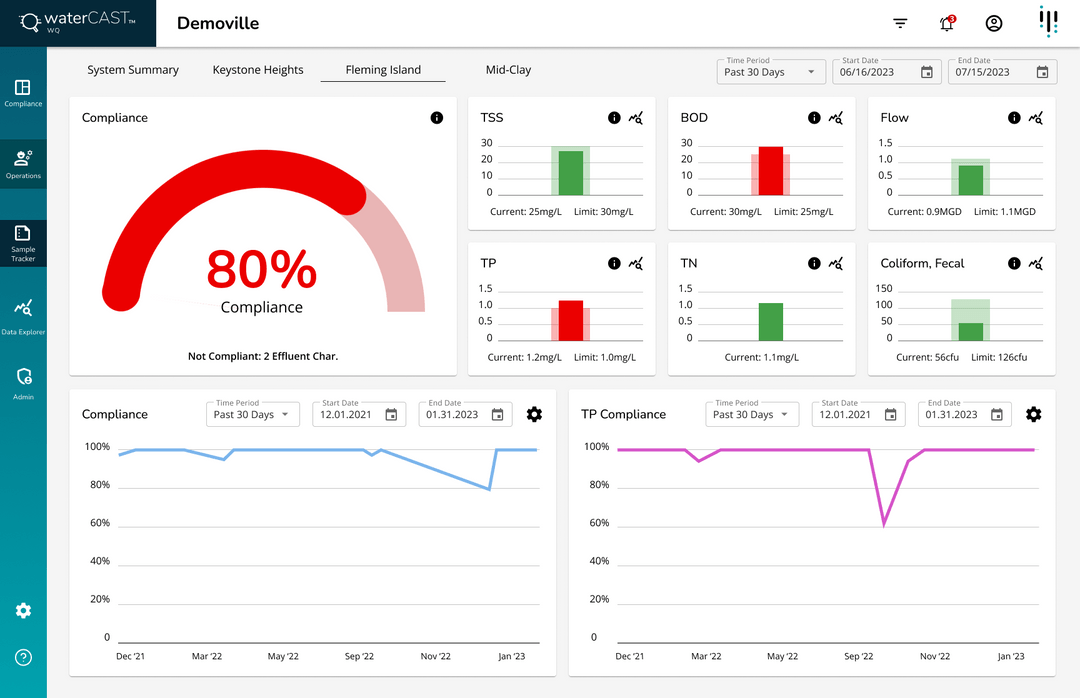Open gear settings on TP Compliance chart
1080x698 pixels.
1033,413
